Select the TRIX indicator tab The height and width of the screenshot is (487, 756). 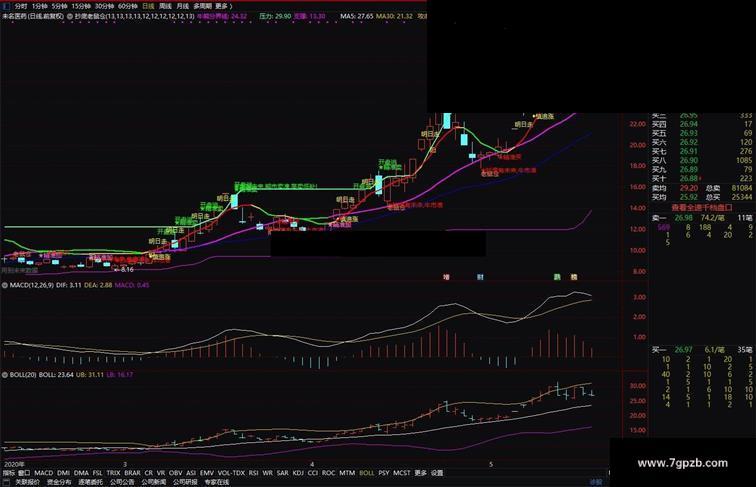[113, 473]
